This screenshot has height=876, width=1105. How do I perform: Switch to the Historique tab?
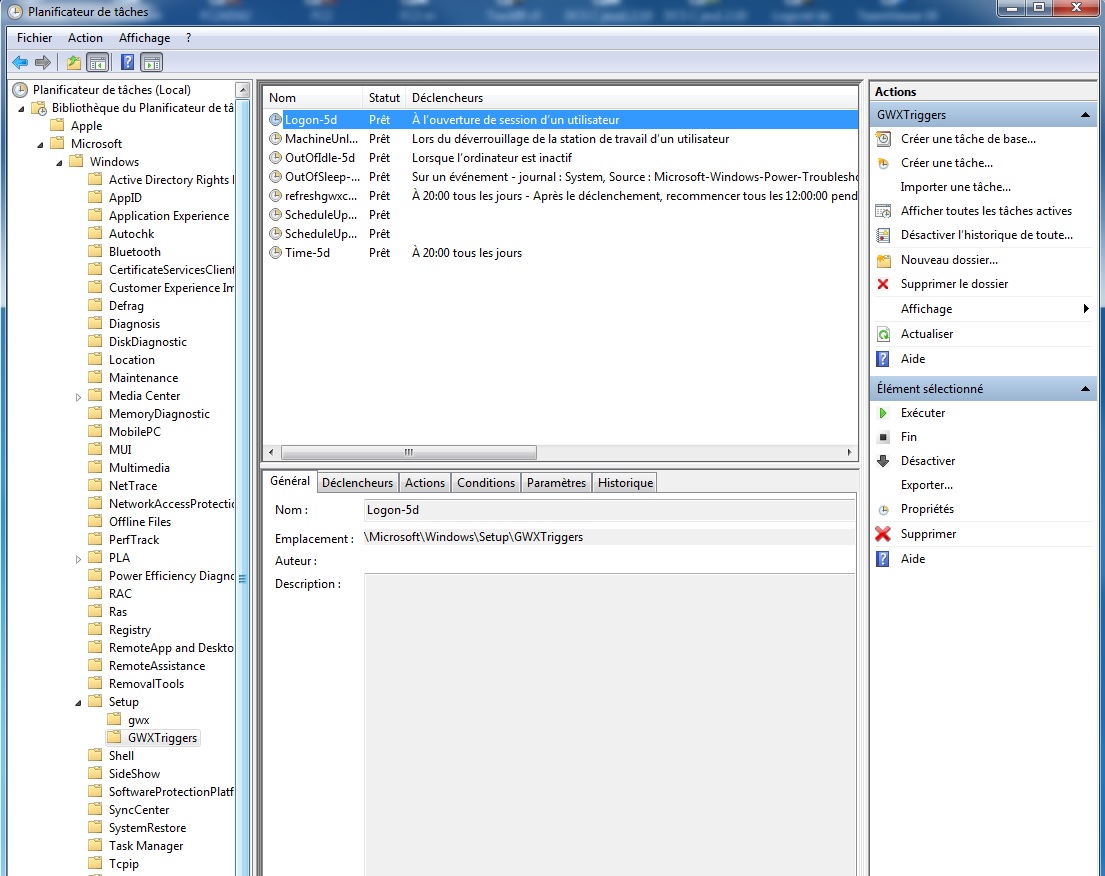click(x=625, y=483)
